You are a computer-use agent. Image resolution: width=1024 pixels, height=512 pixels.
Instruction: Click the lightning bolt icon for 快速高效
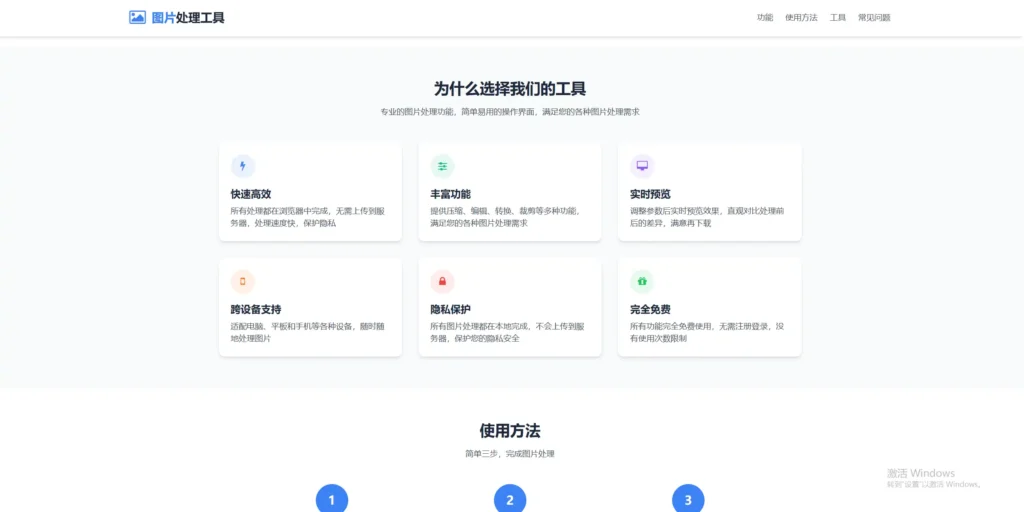[x=243, y=166]
